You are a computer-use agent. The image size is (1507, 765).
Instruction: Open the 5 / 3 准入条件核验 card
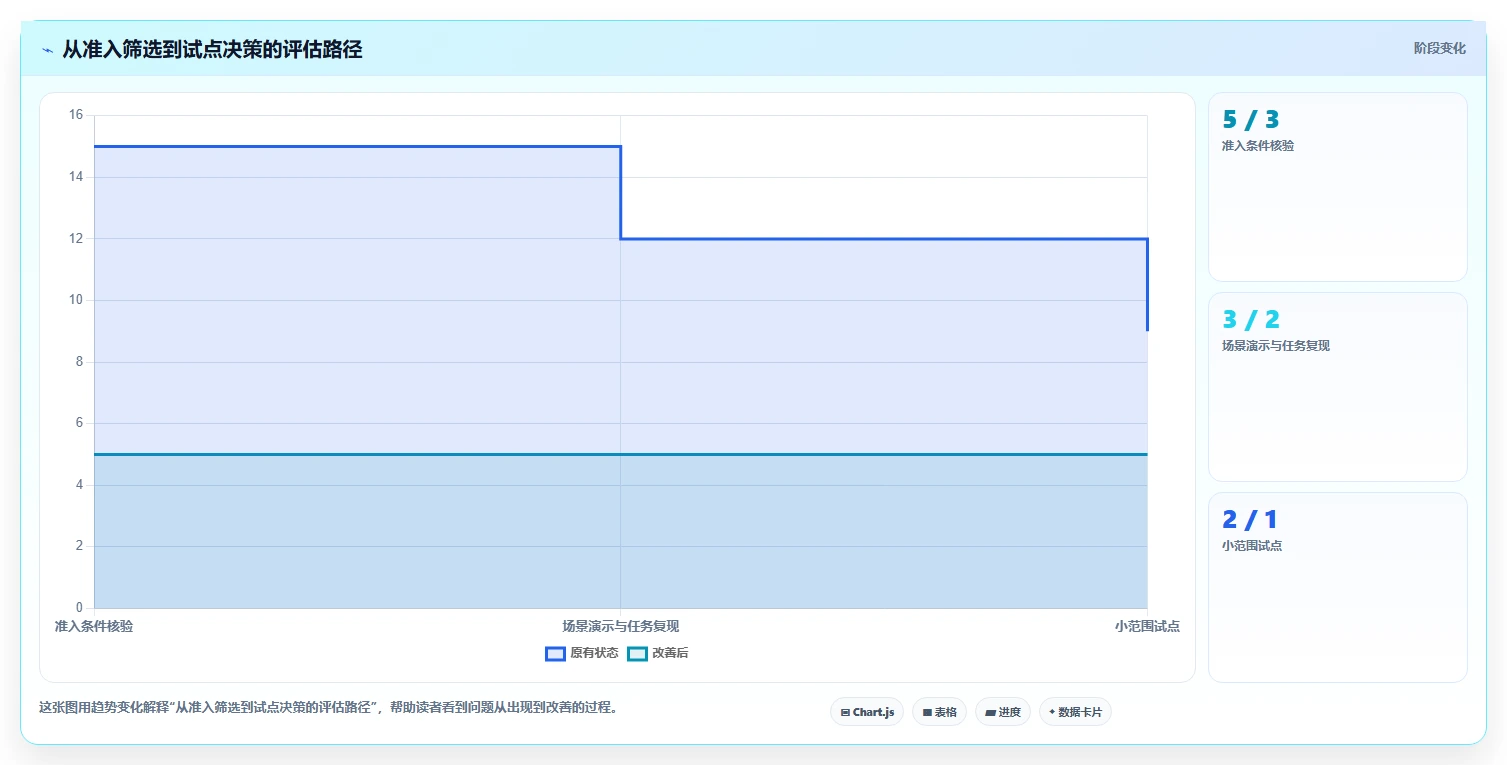coord(1338,187)
